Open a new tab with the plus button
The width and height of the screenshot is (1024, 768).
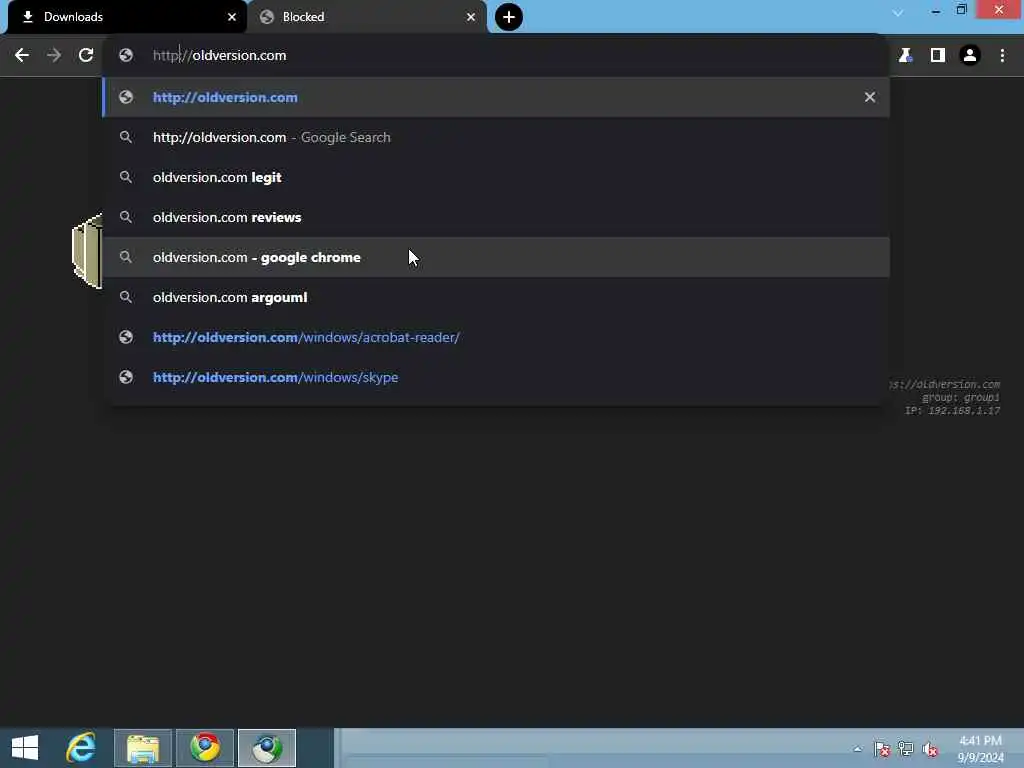coord(509,17)
